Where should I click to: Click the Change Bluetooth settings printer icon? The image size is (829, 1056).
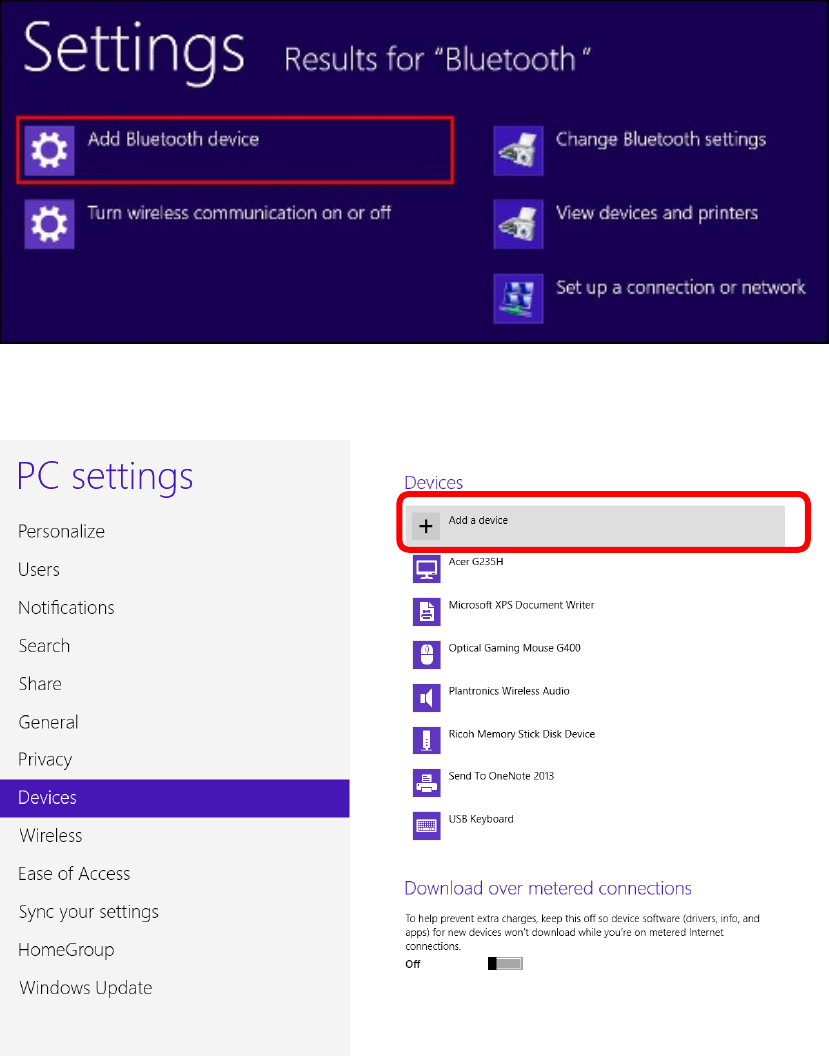click(518, 150)
